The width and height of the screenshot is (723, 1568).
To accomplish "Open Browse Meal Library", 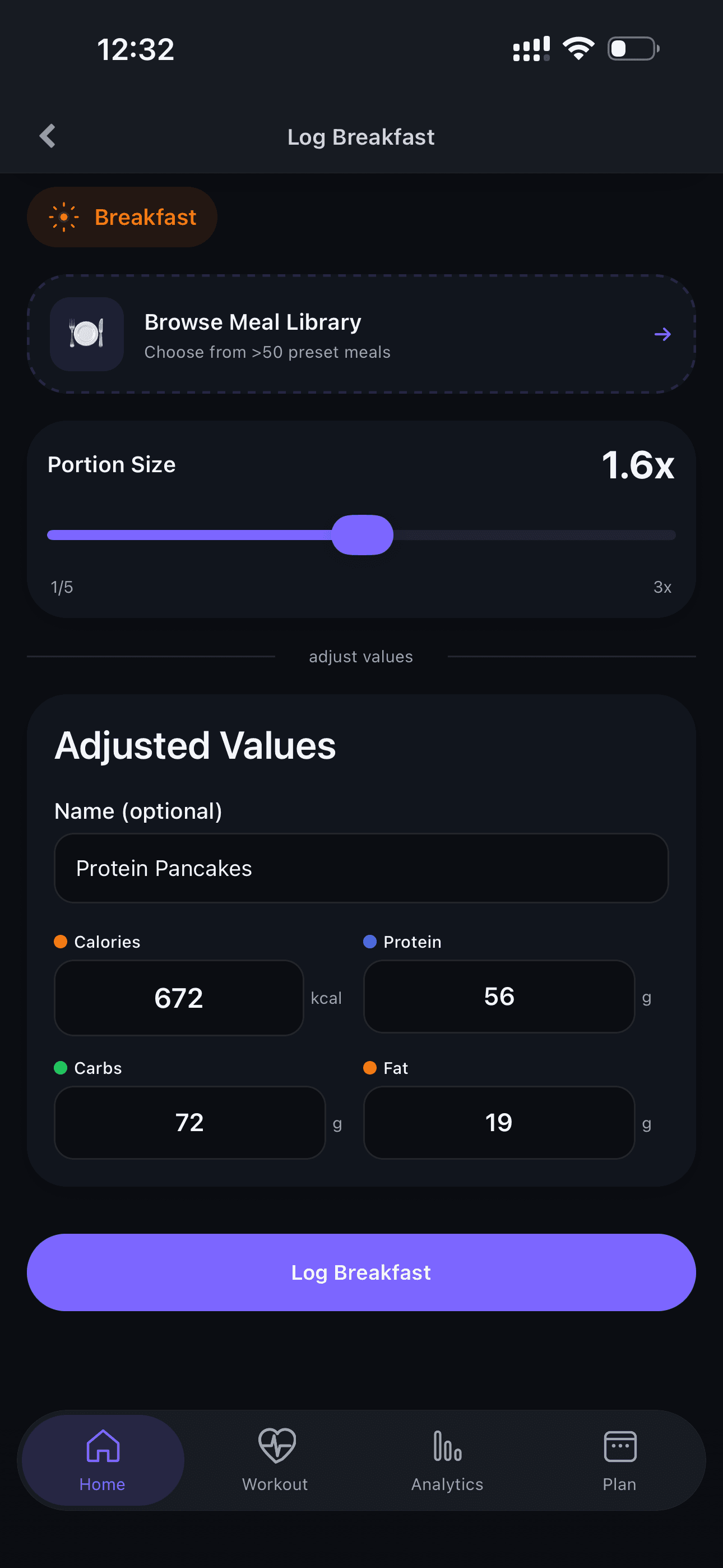I will click(x=361, y=334).
